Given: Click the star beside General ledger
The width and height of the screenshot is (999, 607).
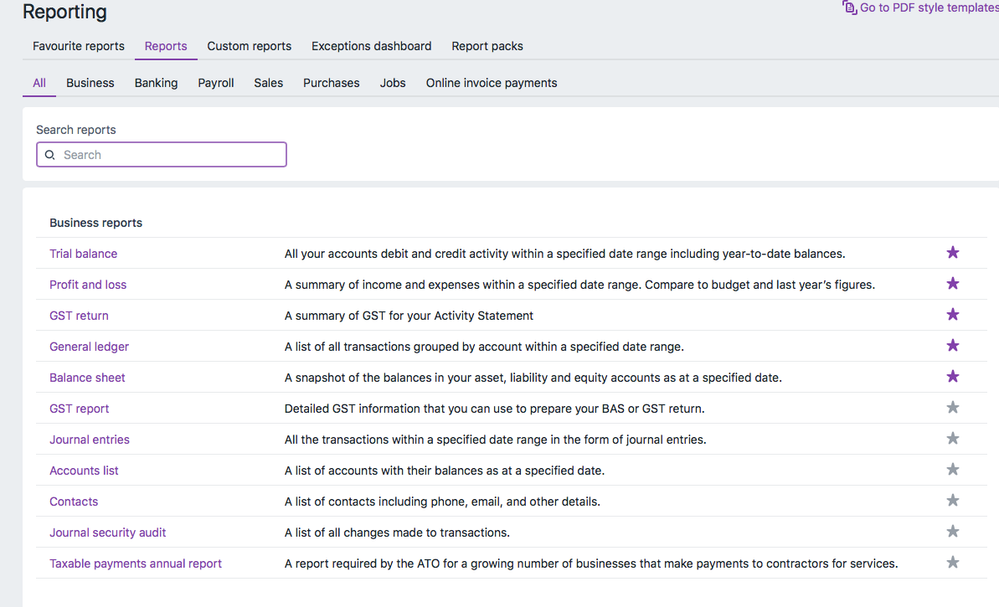Looking at the screenshot, I should 952,346.
